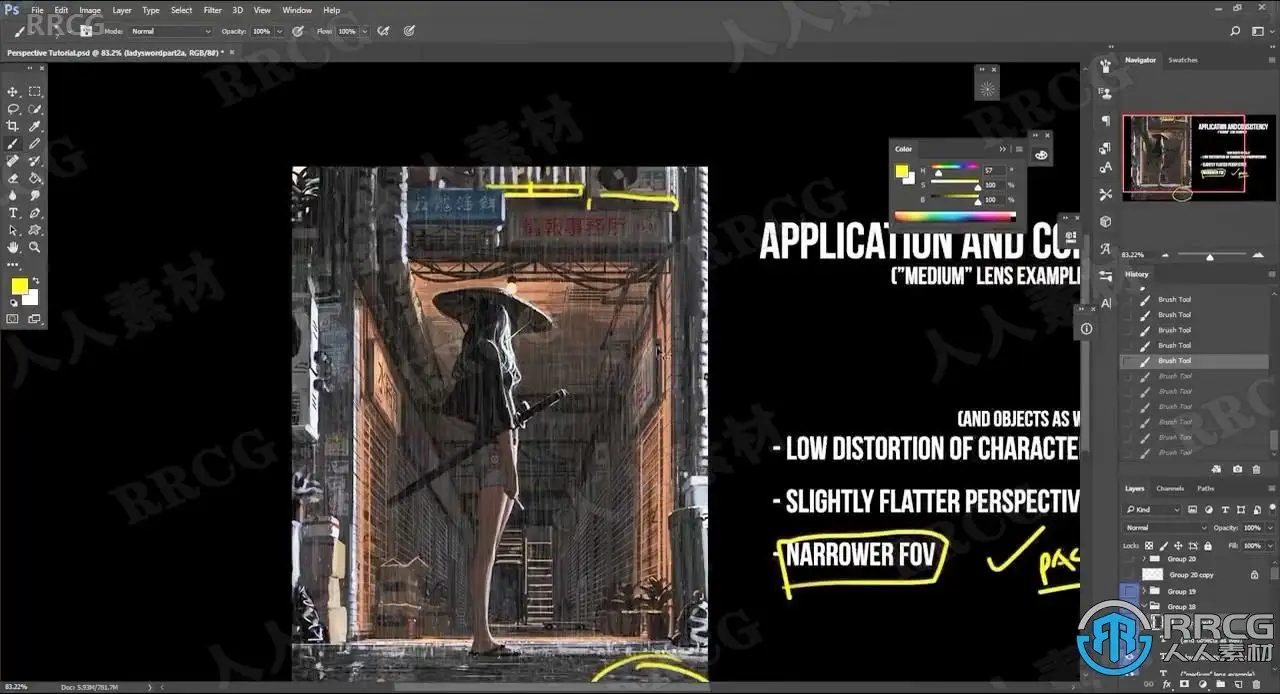
Task: Toggle lock transparent pixels
Action: click(x=1149, y=545)
